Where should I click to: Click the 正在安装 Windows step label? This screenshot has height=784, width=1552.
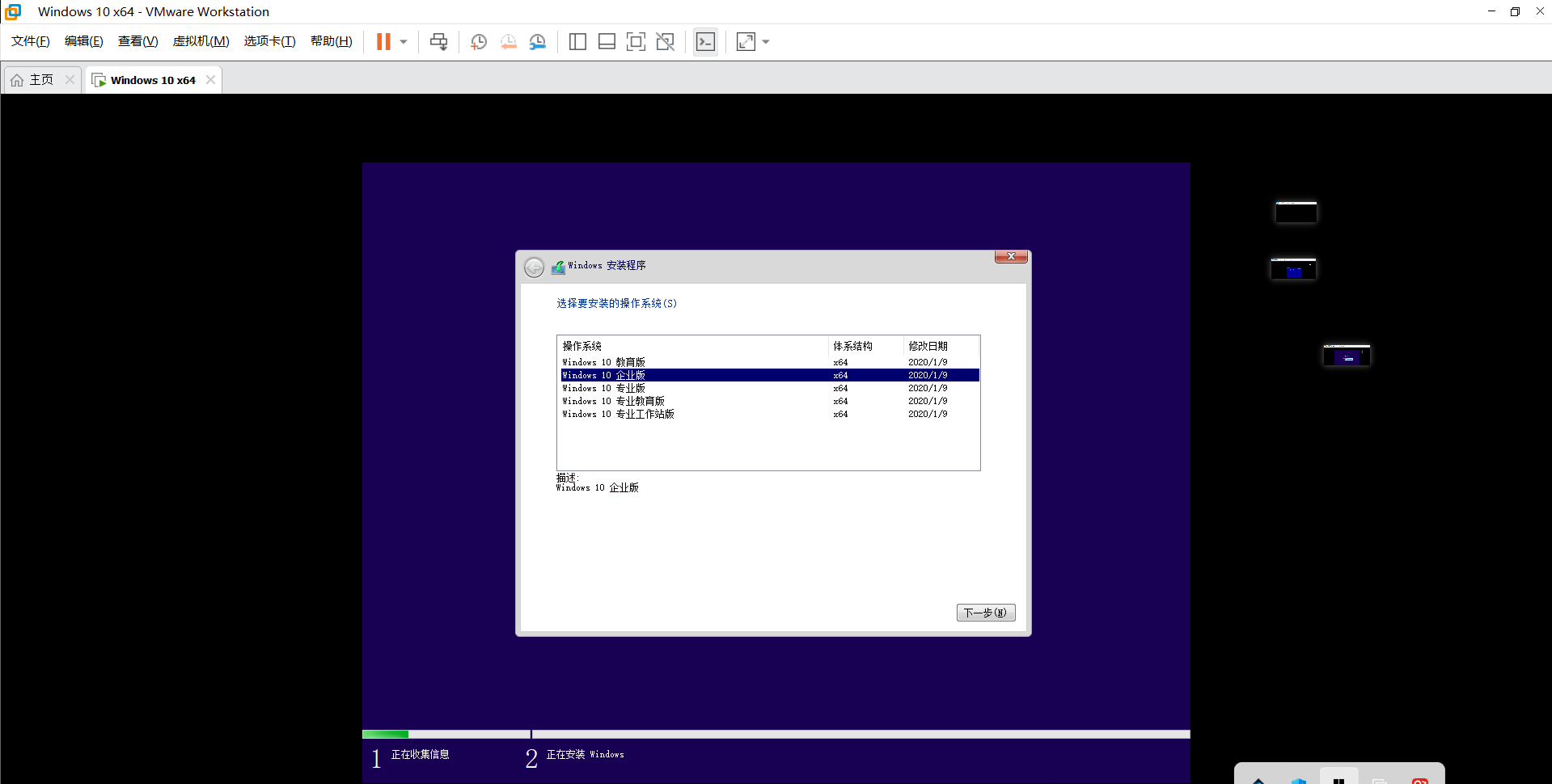click(586, 755)
